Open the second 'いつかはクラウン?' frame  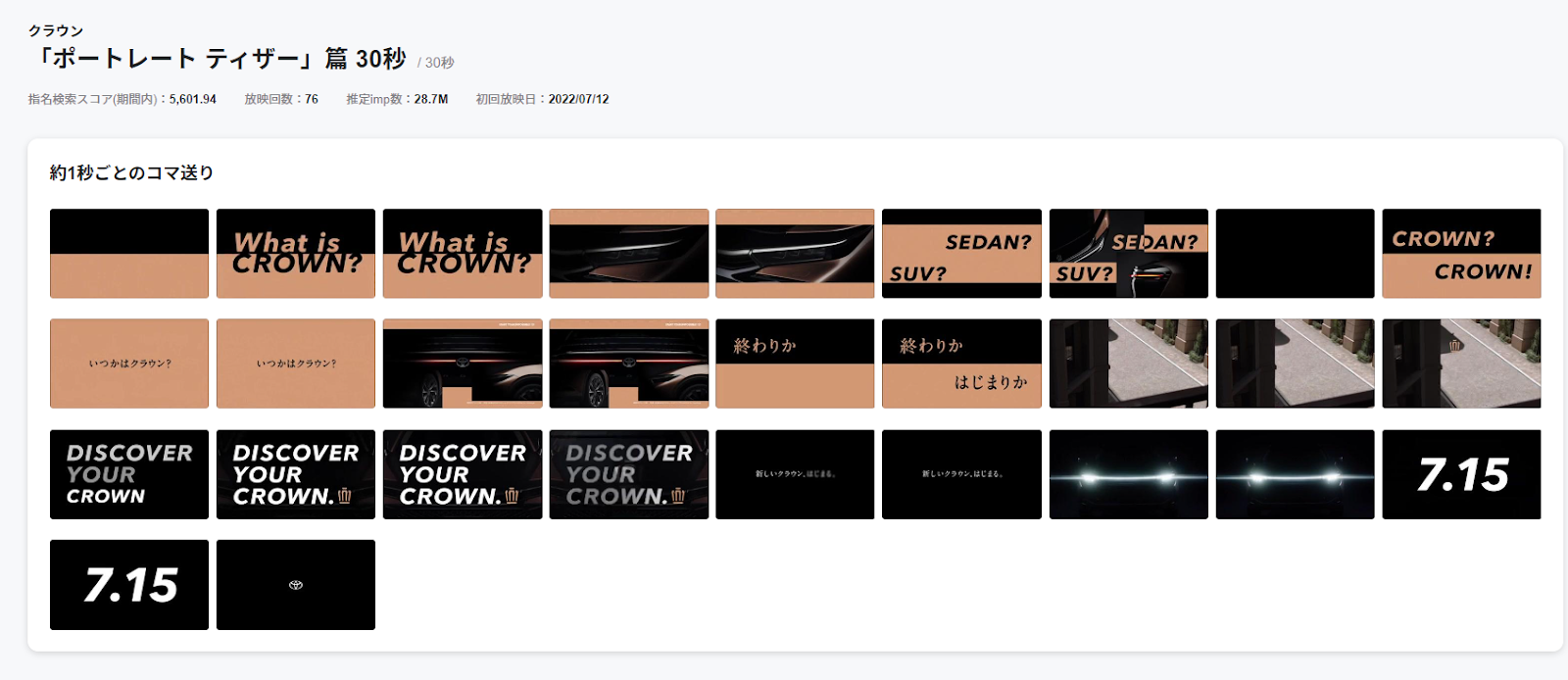tap(296, 364)
